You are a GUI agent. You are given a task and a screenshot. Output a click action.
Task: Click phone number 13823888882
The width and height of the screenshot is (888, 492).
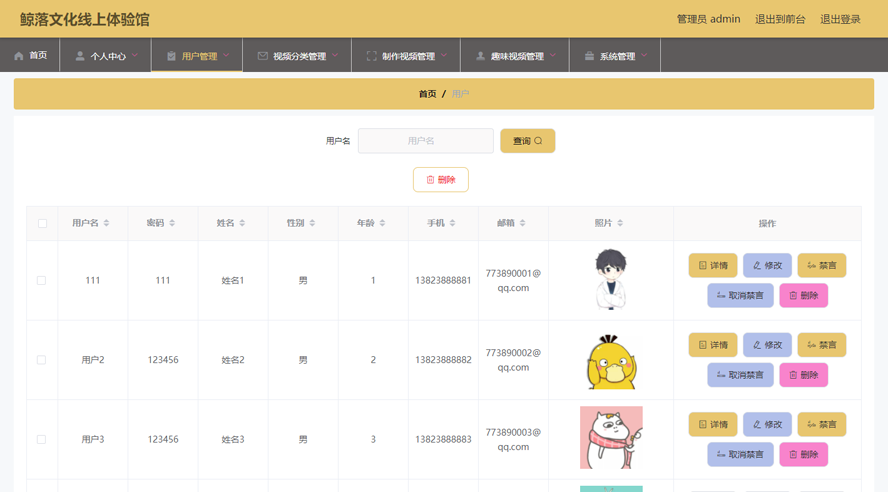[x=443, y=360]
